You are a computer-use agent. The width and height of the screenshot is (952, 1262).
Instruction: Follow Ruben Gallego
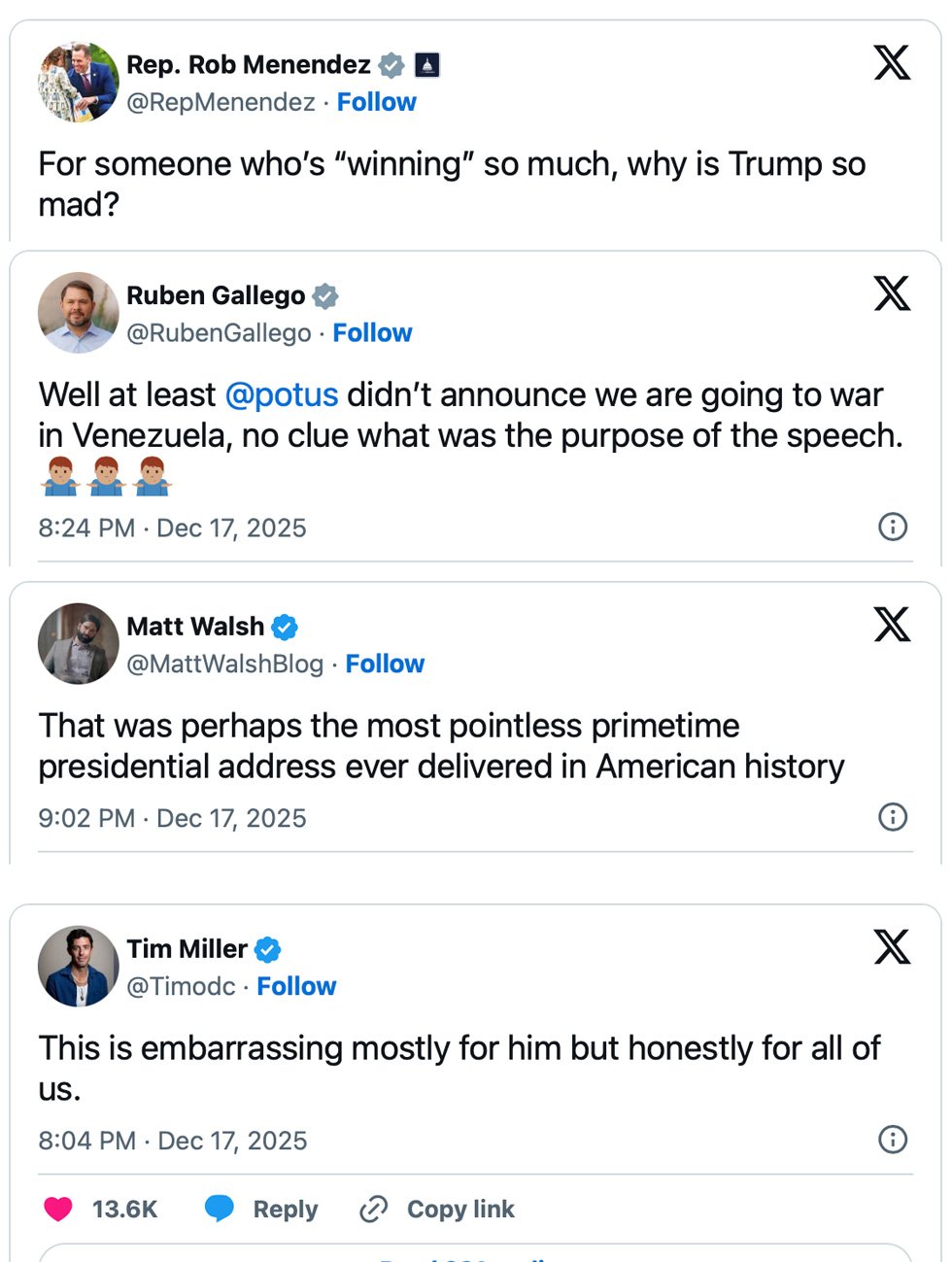point(372,333)
